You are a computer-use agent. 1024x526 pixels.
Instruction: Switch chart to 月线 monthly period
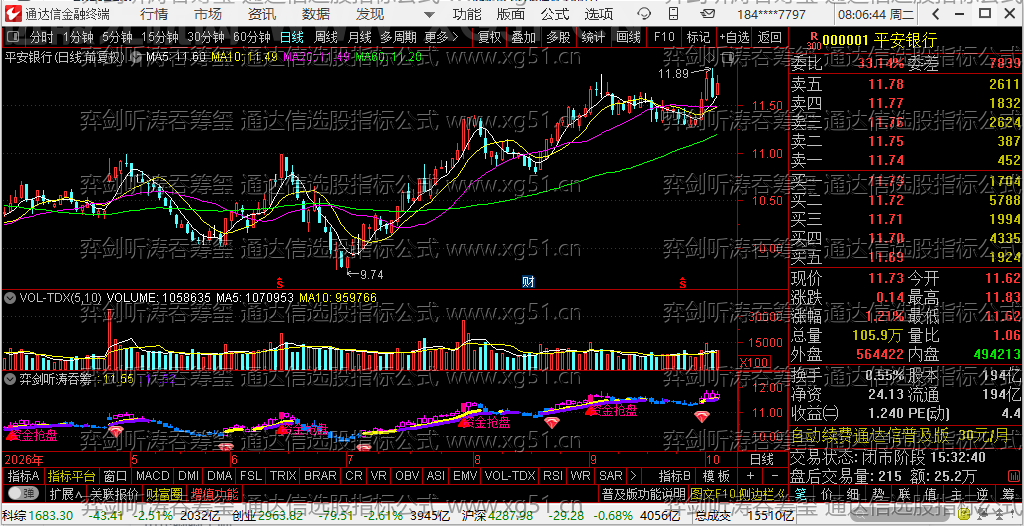360,37
